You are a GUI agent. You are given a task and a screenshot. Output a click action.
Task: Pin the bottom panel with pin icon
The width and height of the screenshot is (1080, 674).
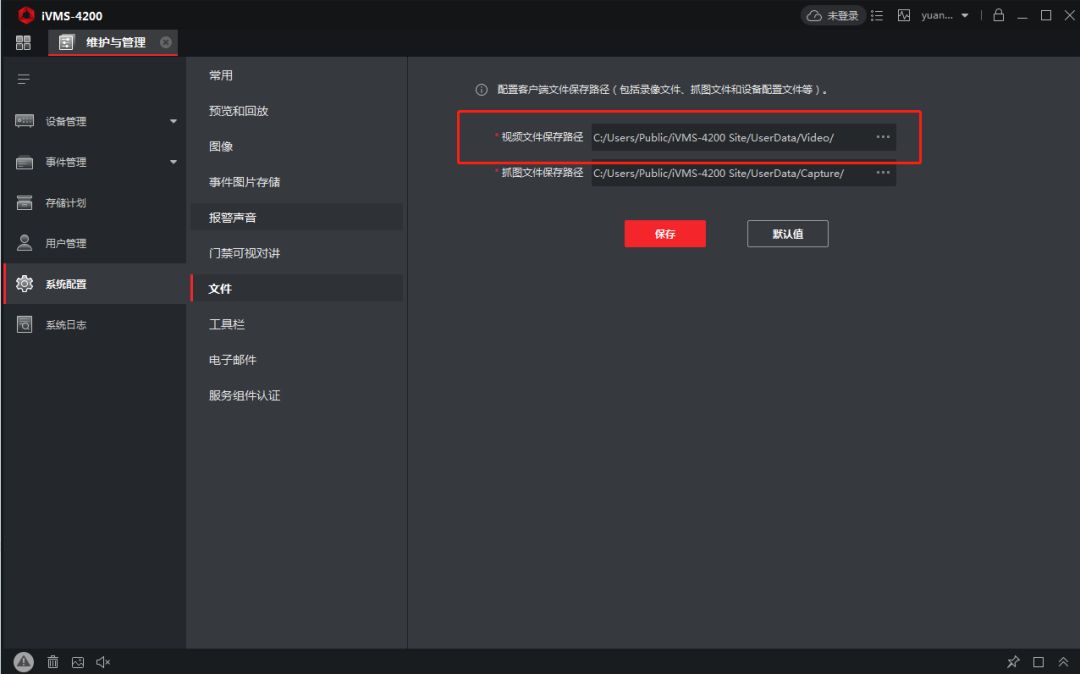(1013, 662)
